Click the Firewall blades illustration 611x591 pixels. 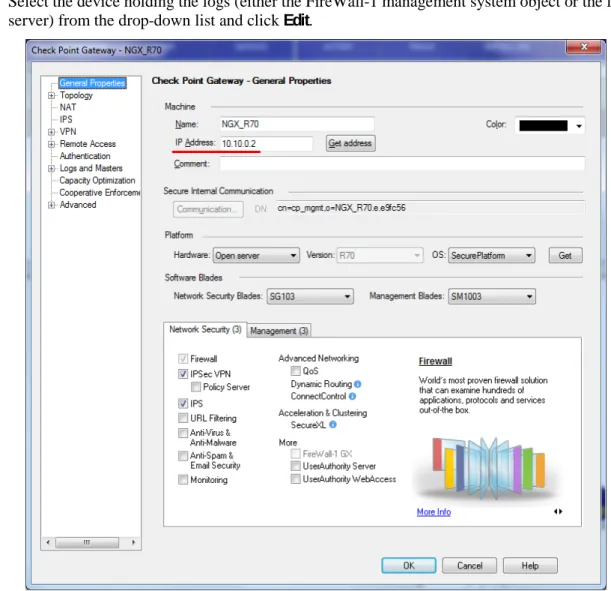(x=488, y=468)
